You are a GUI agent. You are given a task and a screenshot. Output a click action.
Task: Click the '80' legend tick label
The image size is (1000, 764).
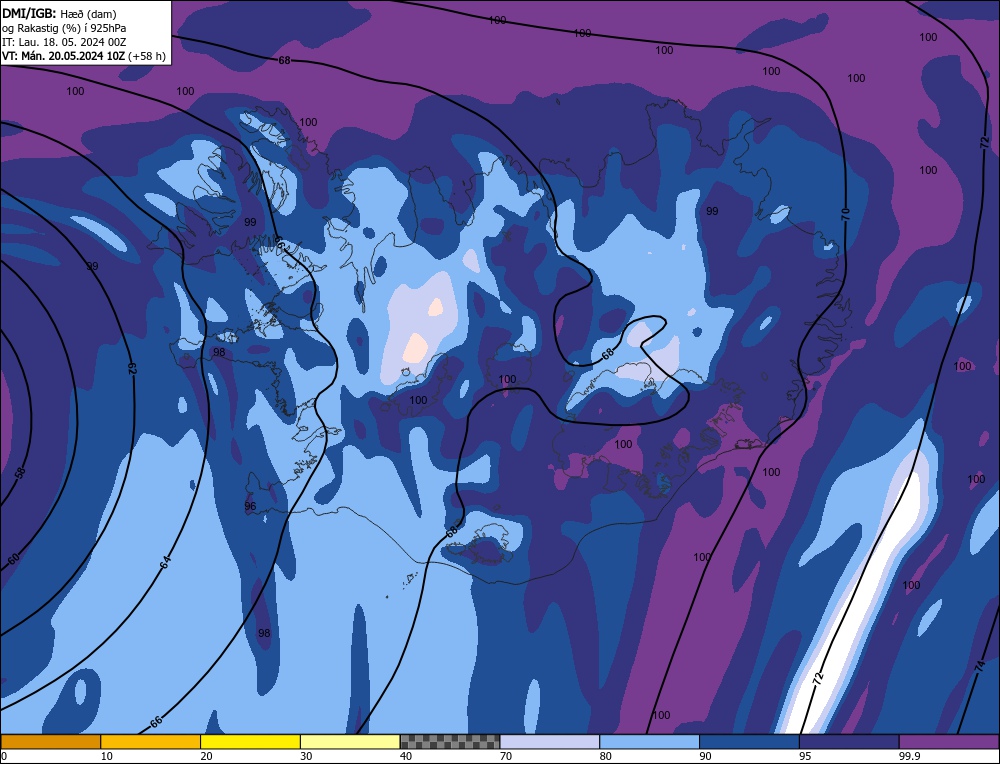(x=606, y=756)
